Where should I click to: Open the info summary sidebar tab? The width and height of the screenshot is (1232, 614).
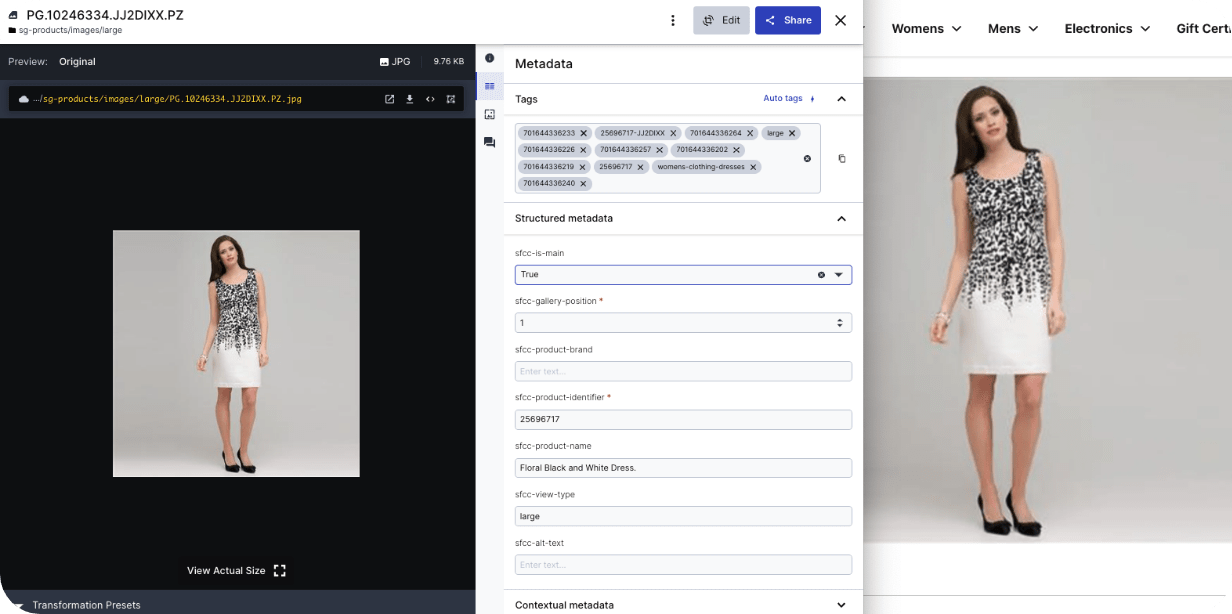pos(489,58)
